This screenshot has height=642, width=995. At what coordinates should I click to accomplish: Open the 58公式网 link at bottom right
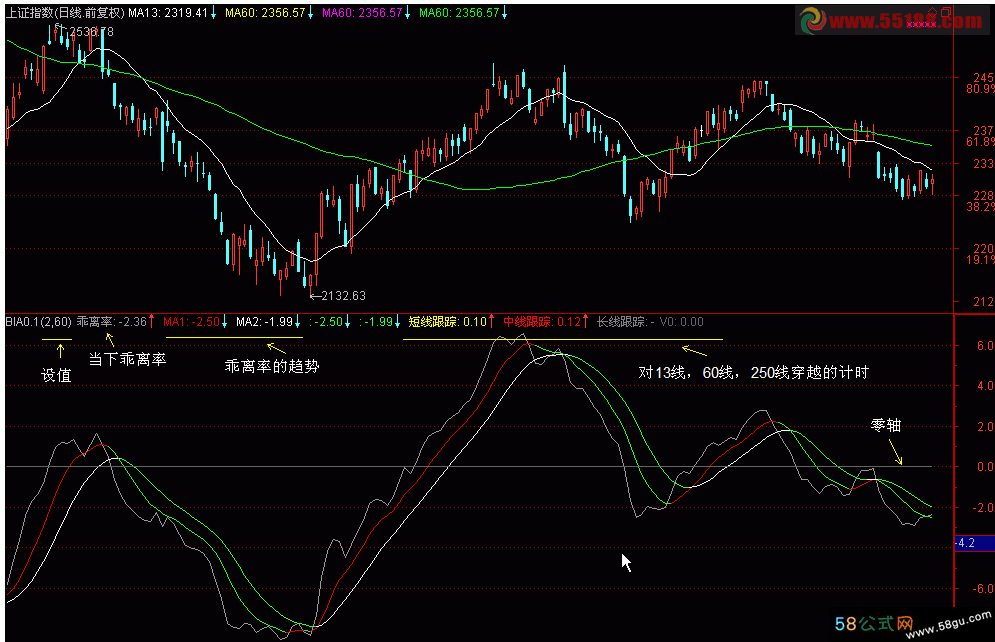[875, 625]
